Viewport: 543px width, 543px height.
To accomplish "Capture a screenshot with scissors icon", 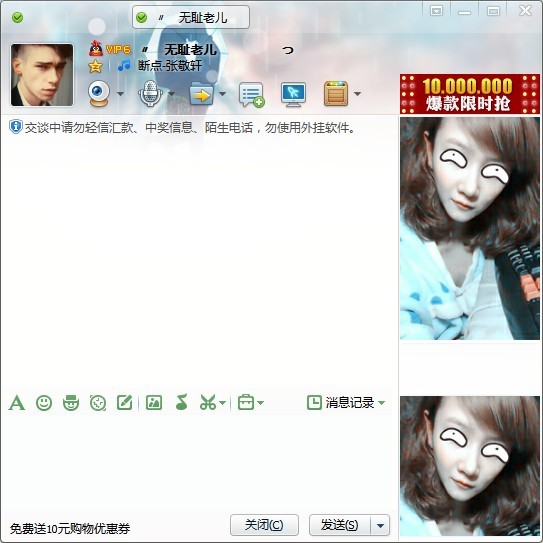I will (208, 402).
